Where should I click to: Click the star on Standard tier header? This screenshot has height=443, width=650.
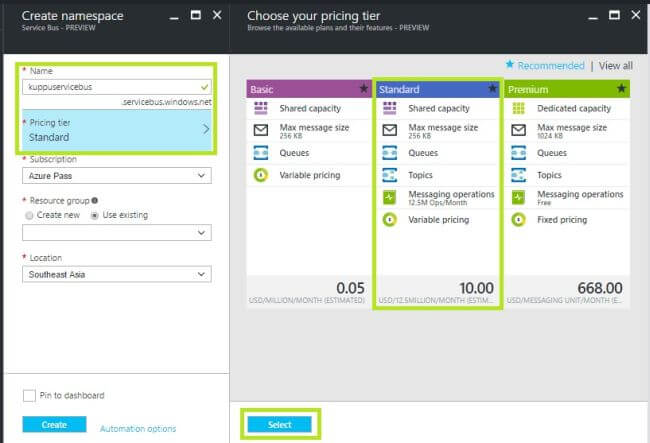(x=492, y=88)
